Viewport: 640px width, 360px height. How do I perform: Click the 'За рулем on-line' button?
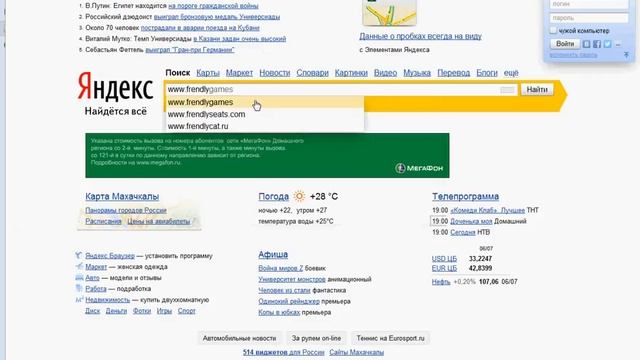316,338
